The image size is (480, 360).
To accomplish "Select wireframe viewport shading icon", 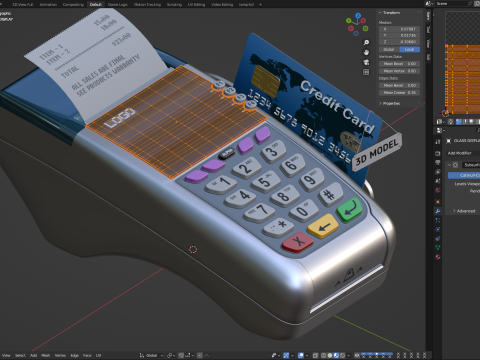I will tap(323, 355).
